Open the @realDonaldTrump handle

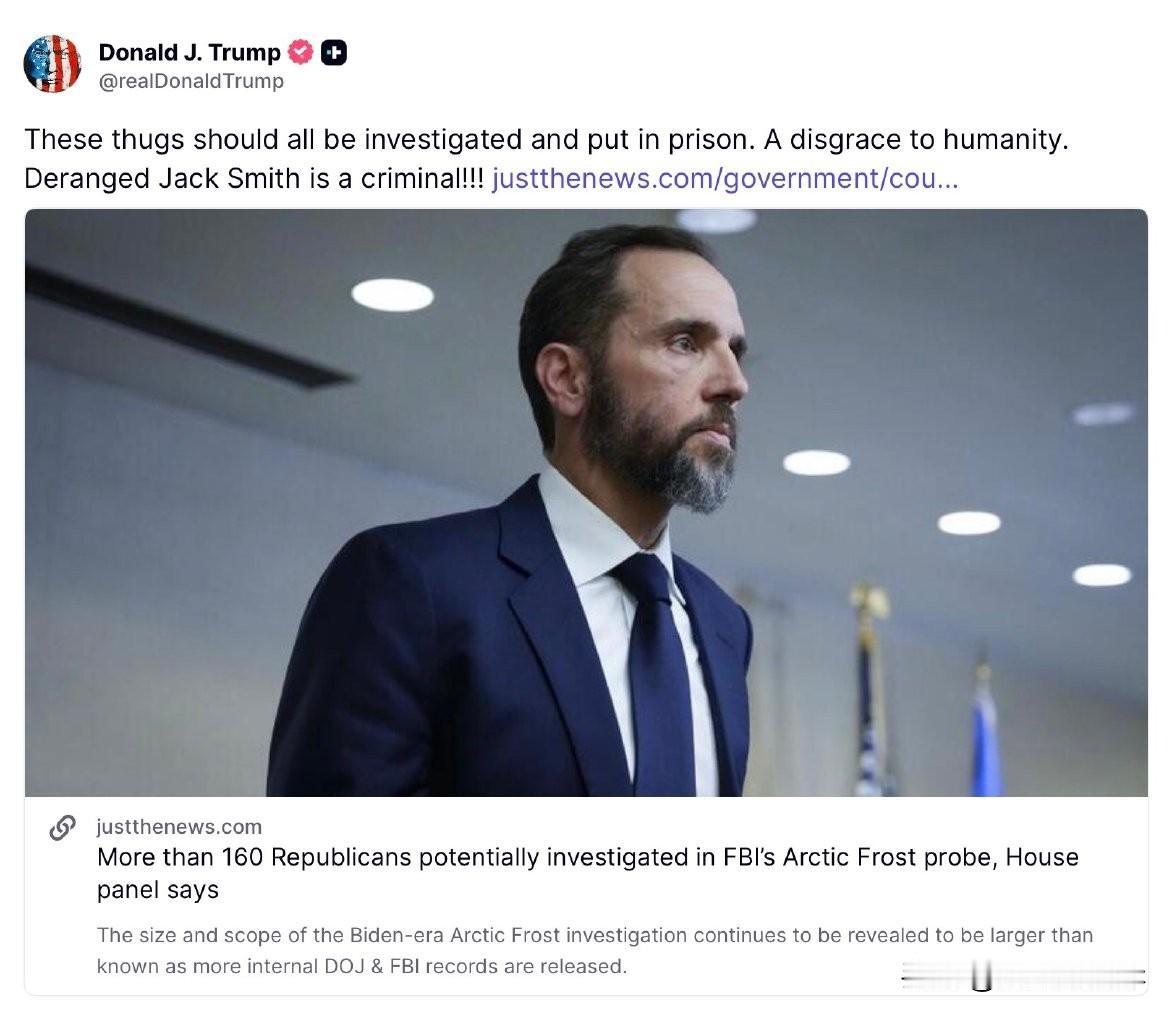191,81
